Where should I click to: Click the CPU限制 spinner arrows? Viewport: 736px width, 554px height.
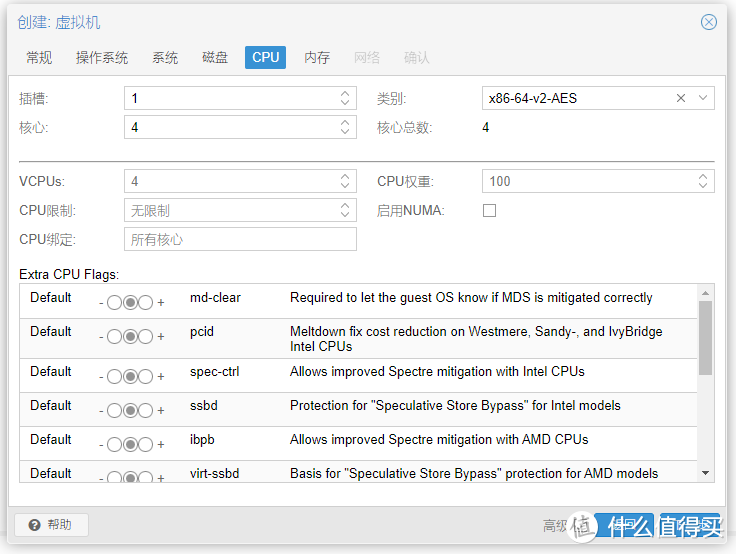click(346, 210)
